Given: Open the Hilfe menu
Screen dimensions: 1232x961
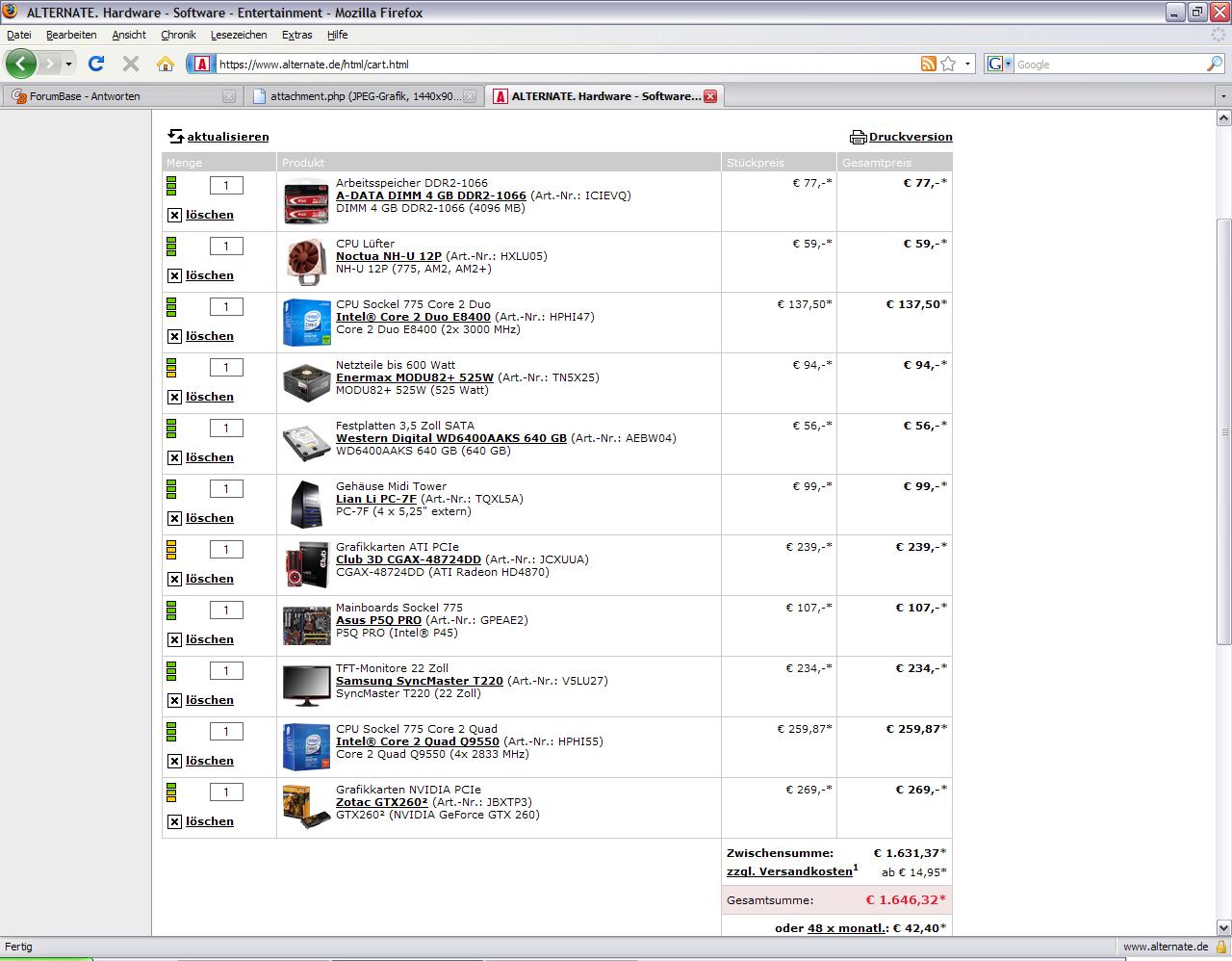Looking at the screenshot, I should (x=337, y=35).
